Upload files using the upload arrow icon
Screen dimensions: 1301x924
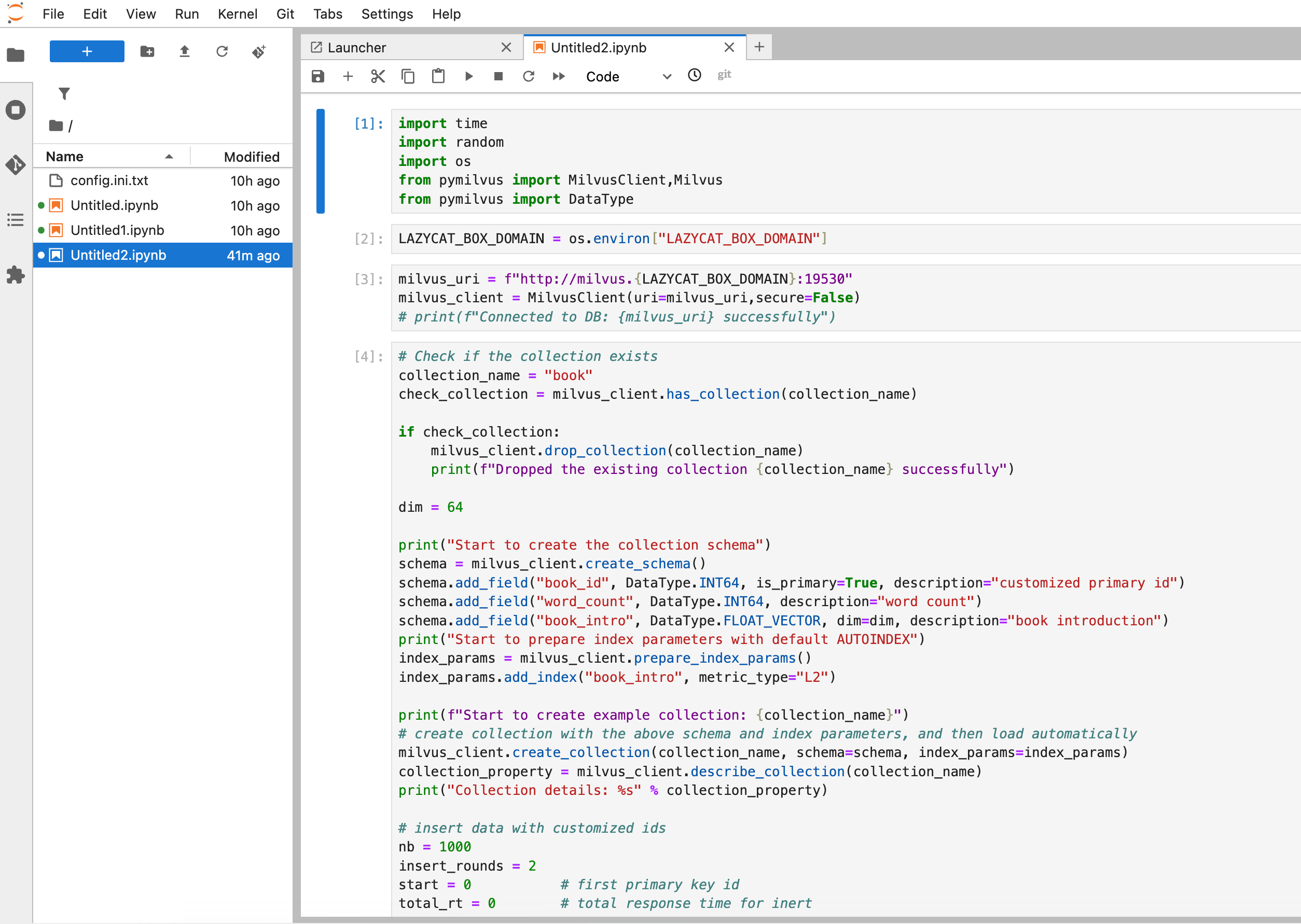pyautogui.click(x=184, y=52)
